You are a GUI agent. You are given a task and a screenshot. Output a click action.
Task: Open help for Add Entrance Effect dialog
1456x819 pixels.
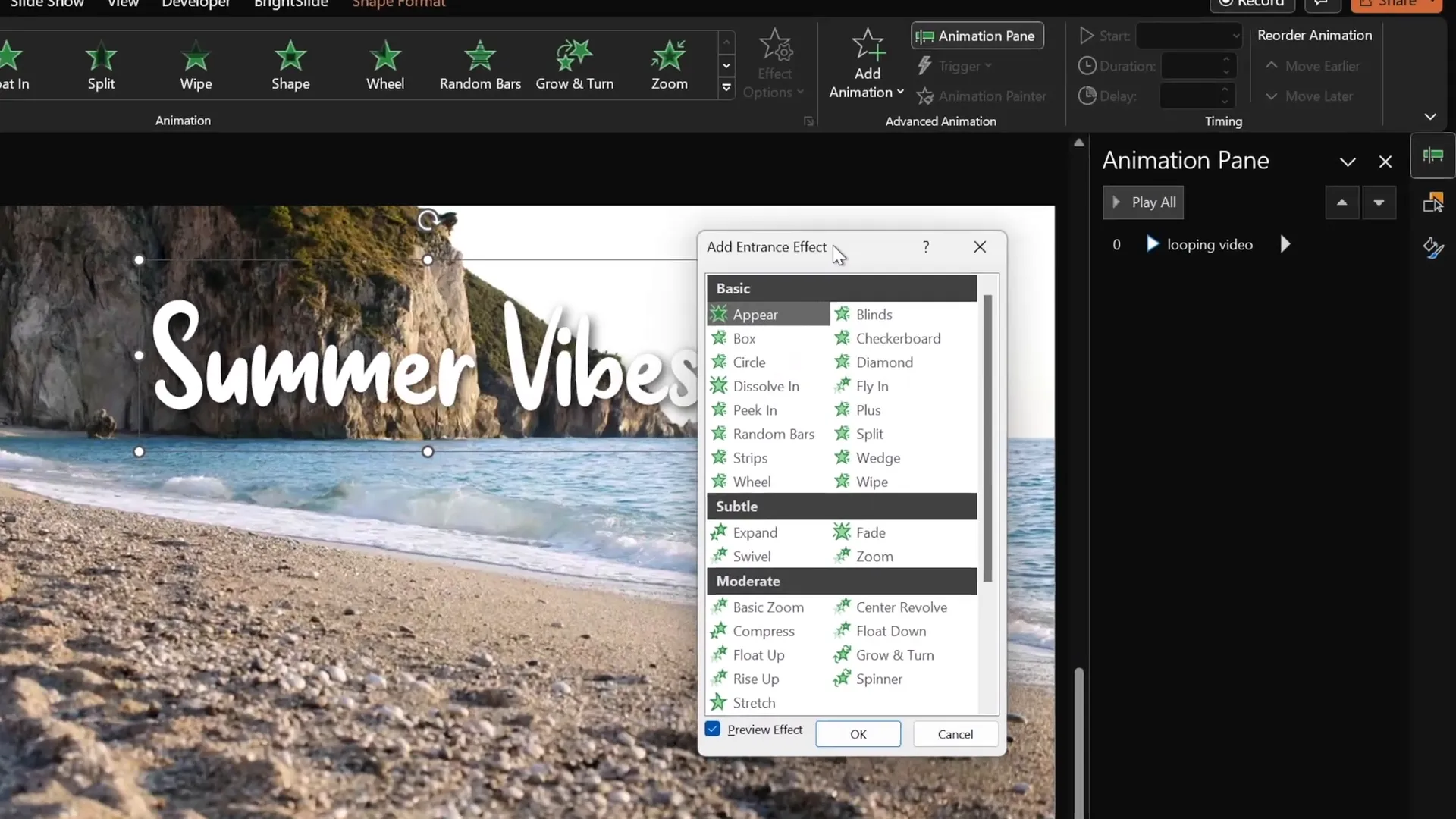pyautogui.click(x=926, y=246)
